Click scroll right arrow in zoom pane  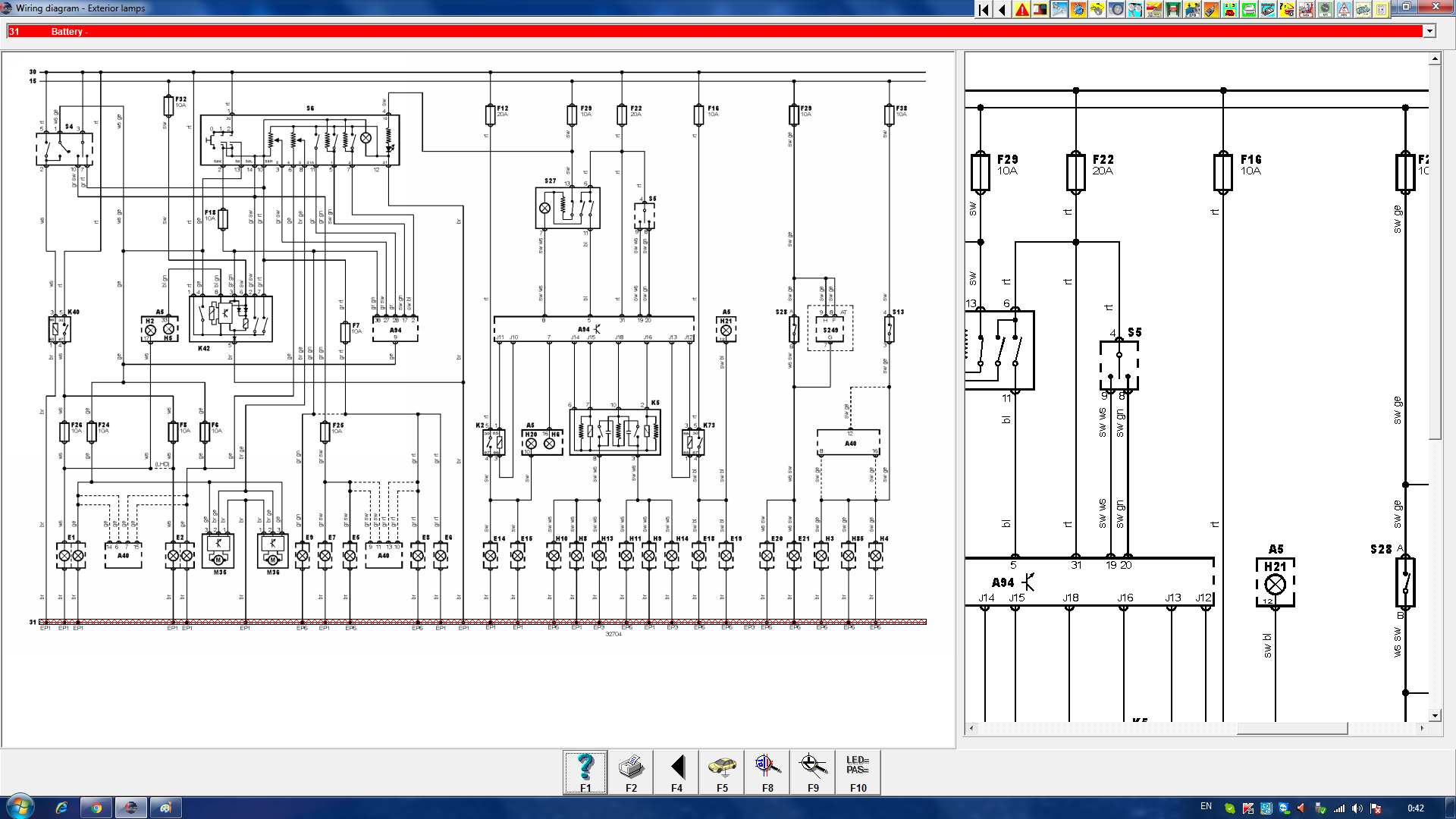click(1422, 728)
